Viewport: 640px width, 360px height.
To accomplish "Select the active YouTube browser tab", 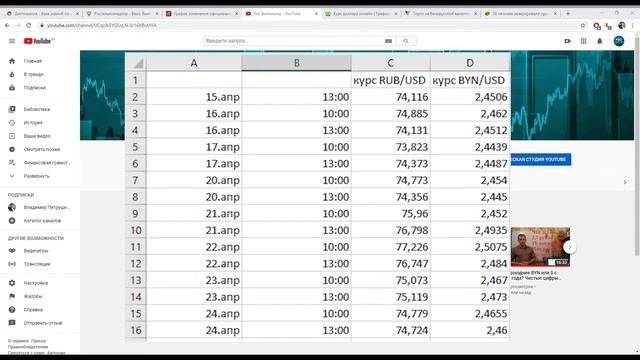I will click(282, 13).
